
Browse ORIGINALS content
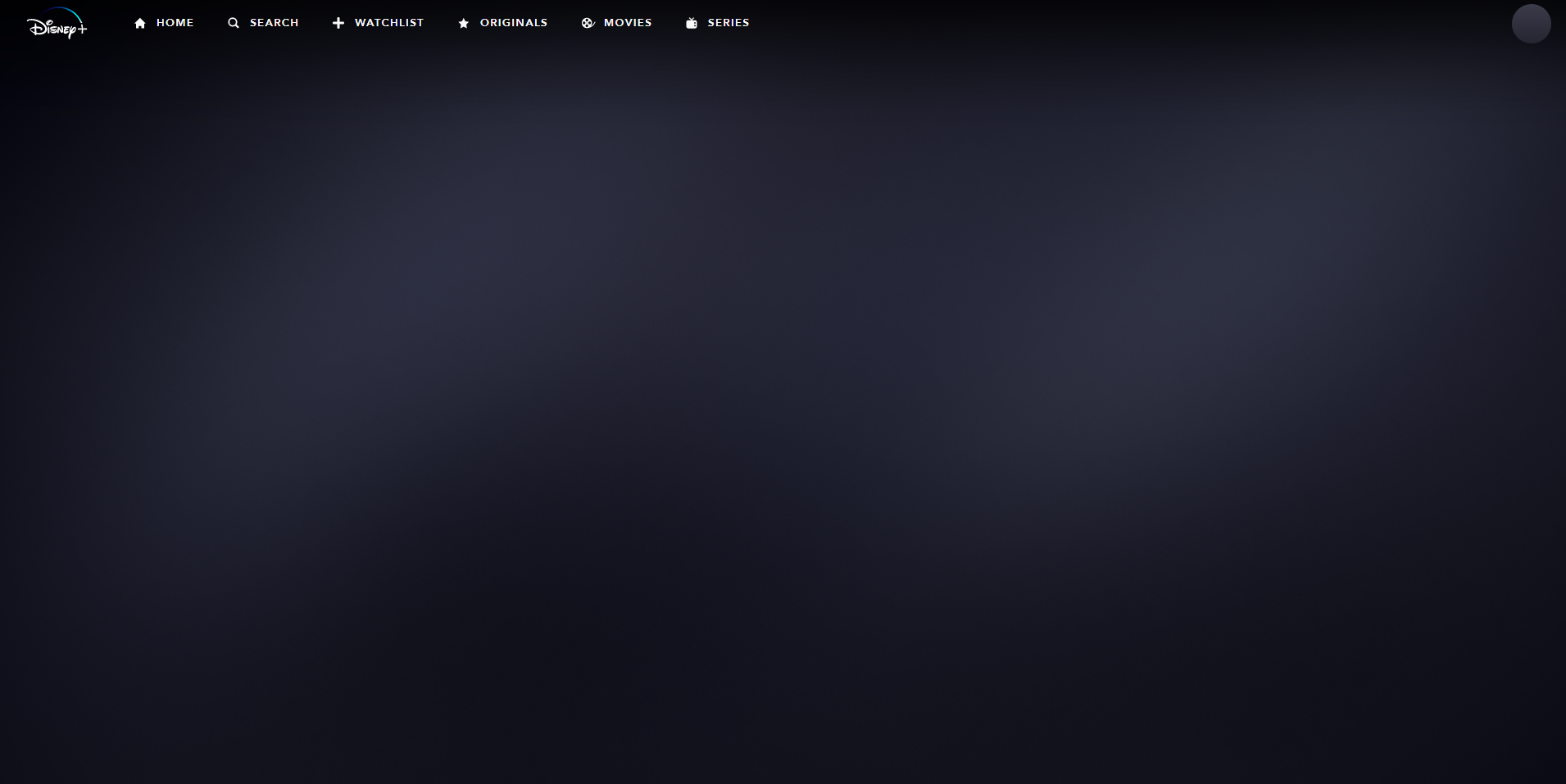click(513, 22)
